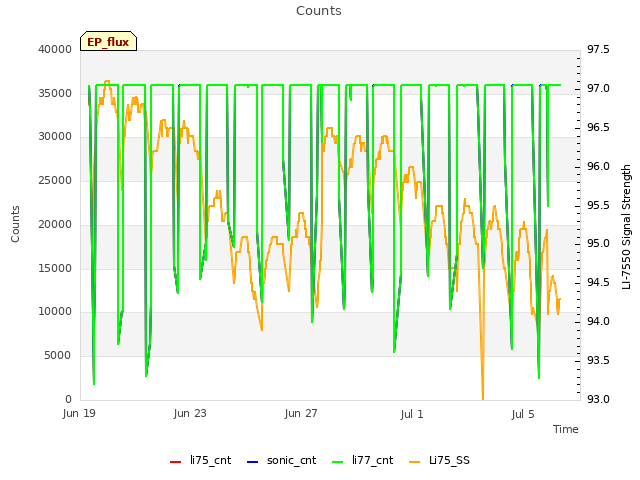Toggle li75_cnt series in legend

coord(200,460)
